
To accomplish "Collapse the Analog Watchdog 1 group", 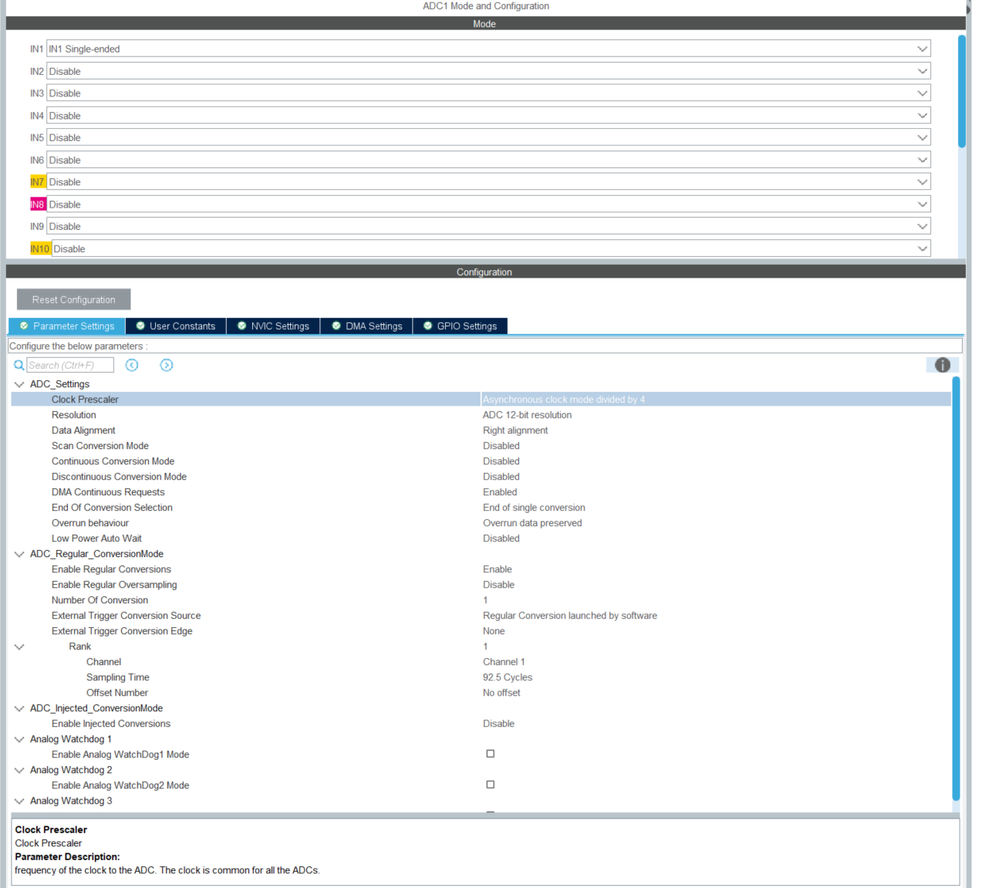I will [x=19, y=739].
